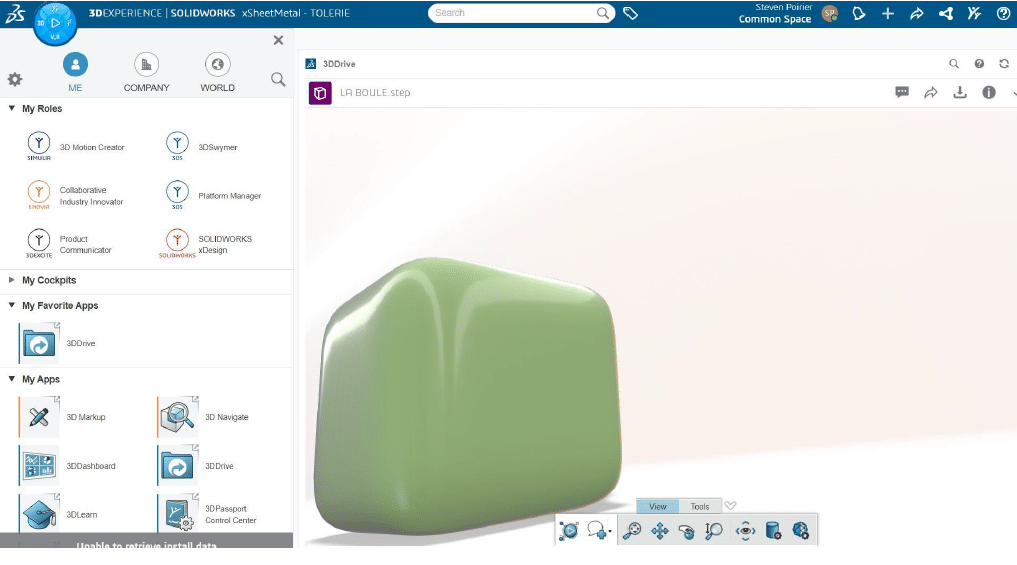The height and width of the screenshot is (565, 1017).
Task: Click the search icon in compass panel
Action: pyautogui.click(x=278, y=79)
